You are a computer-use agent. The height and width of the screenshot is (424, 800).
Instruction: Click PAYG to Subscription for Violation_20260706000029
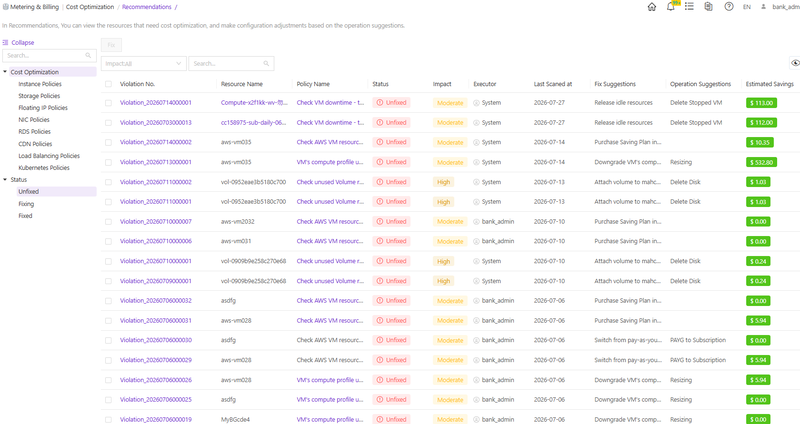coord(697,360)
